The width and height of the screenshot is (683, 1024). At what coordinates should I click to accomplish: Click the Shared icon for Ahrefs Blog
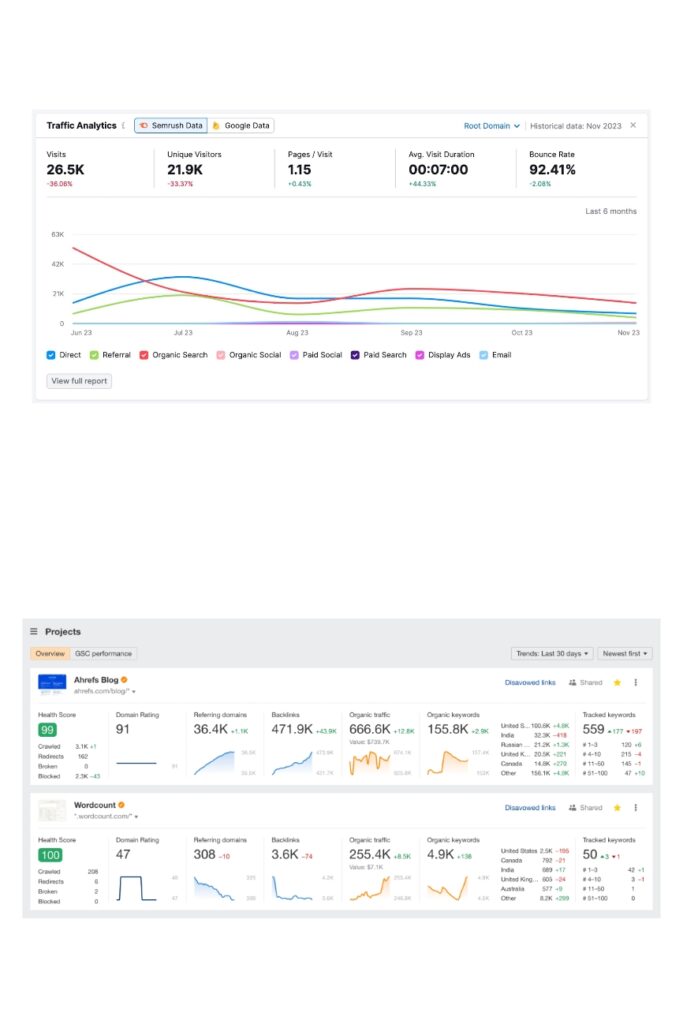coord(590,682)
